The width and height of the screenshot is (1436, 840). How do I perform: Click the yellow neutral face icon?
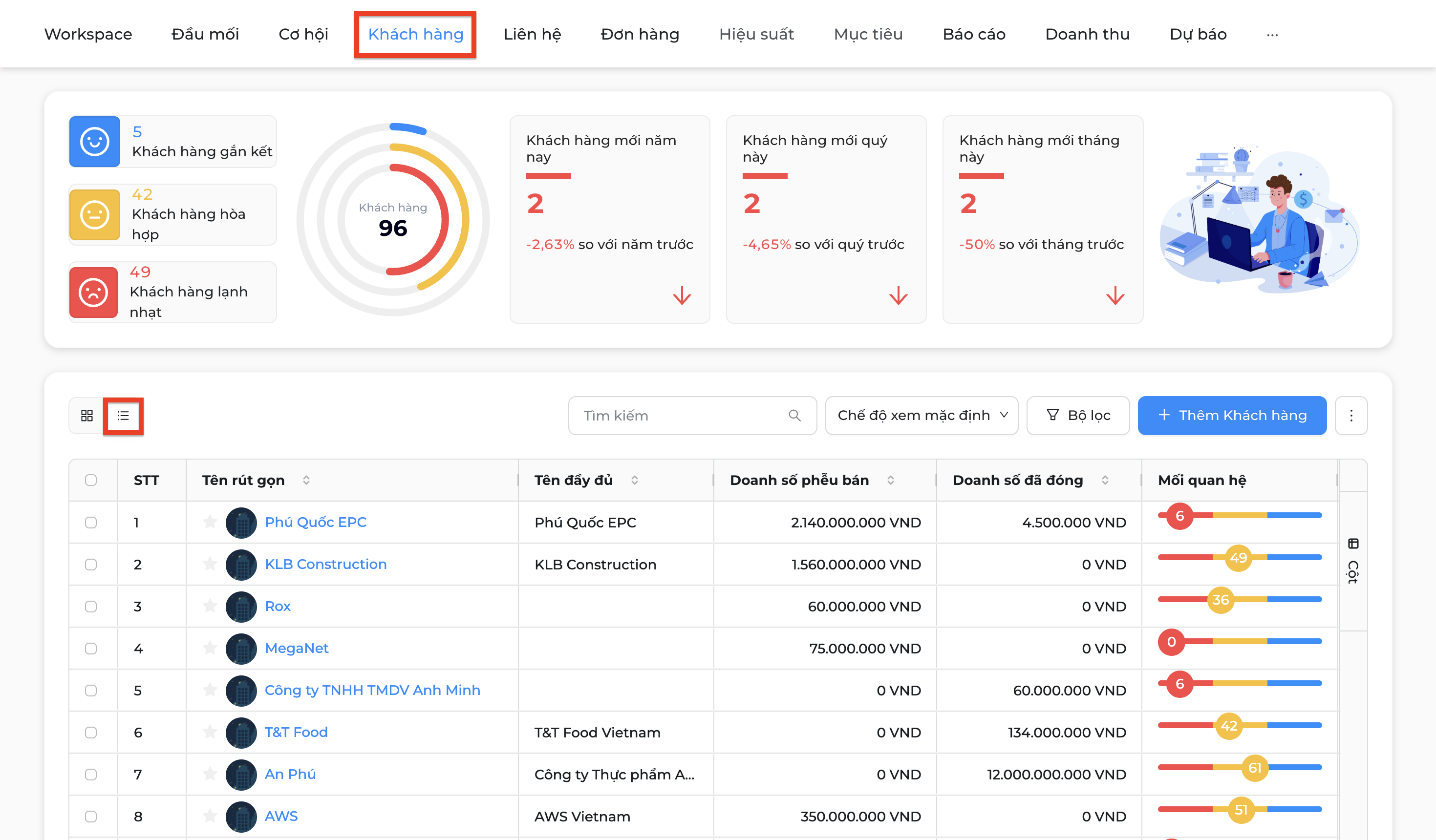tap(95, 215)
